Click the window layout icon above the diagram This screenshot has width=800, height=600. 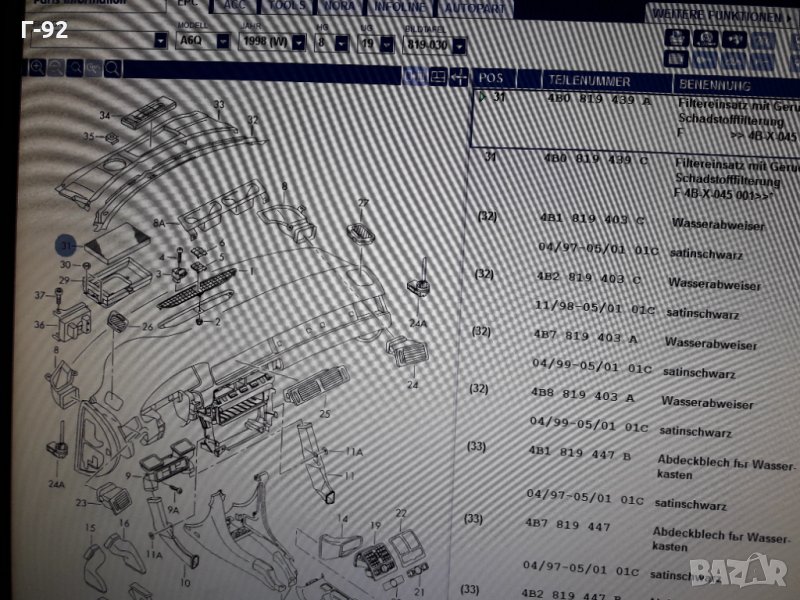pyautogui.click(x=437, y=76)
